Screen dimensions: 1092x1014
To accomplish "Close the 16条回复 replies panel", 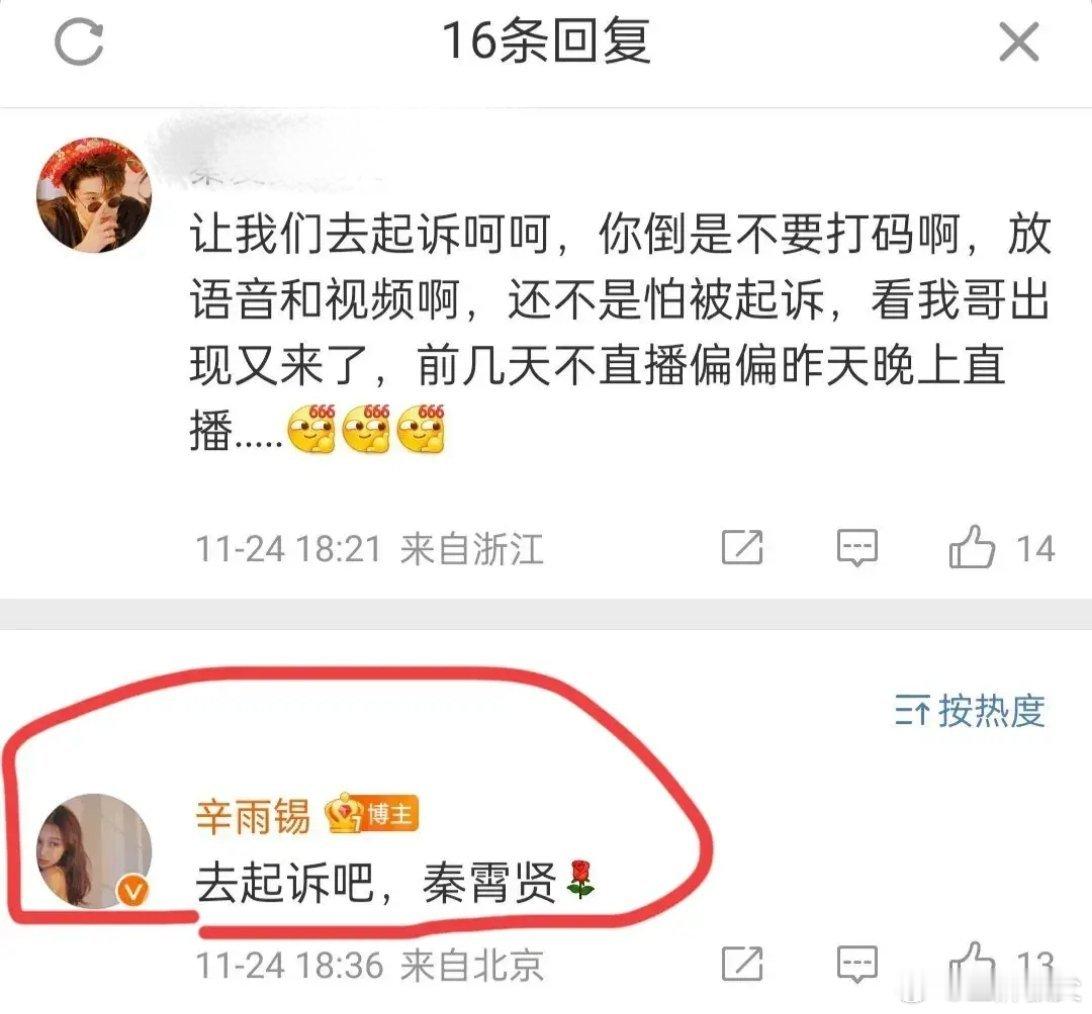I will click(x=1019, y=42).
